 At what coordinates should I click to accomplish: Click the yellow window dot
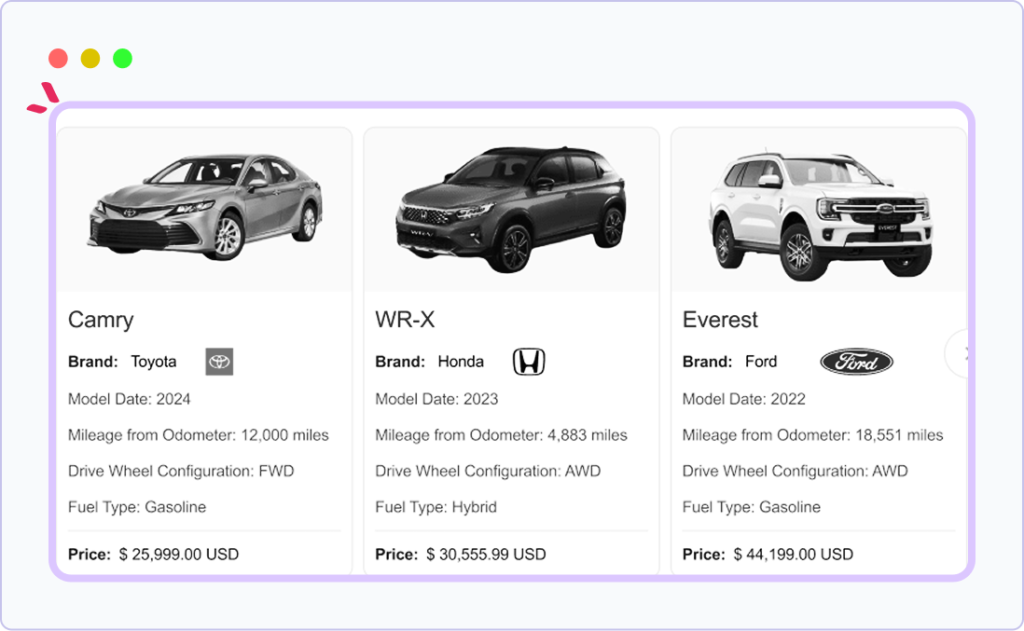pyautogui.click(x=90, y=58)
